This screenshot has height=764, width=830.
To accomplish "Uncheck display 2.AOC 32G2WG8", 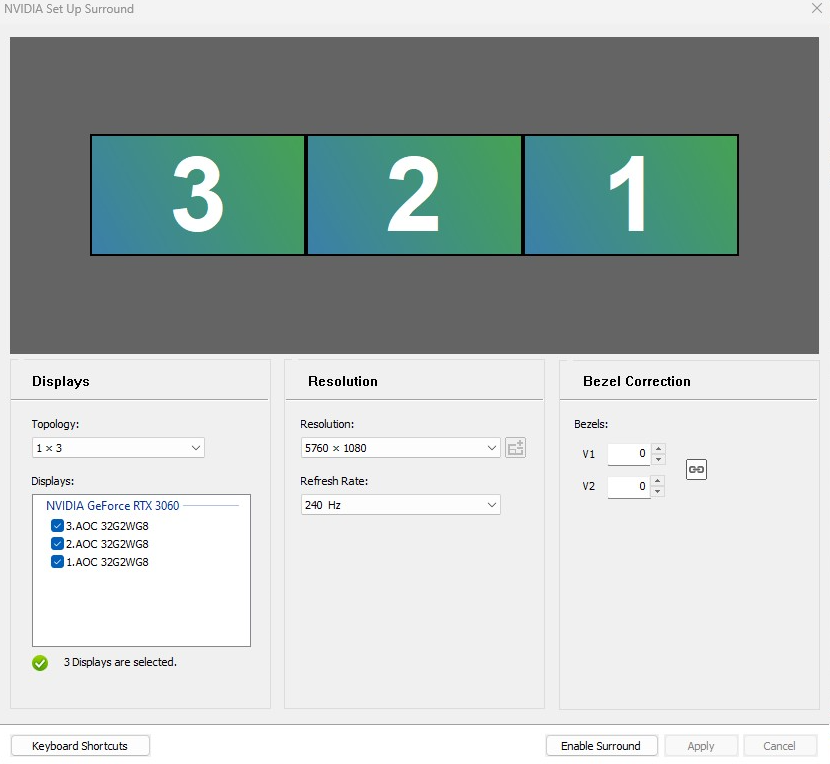I will (57, 543).
